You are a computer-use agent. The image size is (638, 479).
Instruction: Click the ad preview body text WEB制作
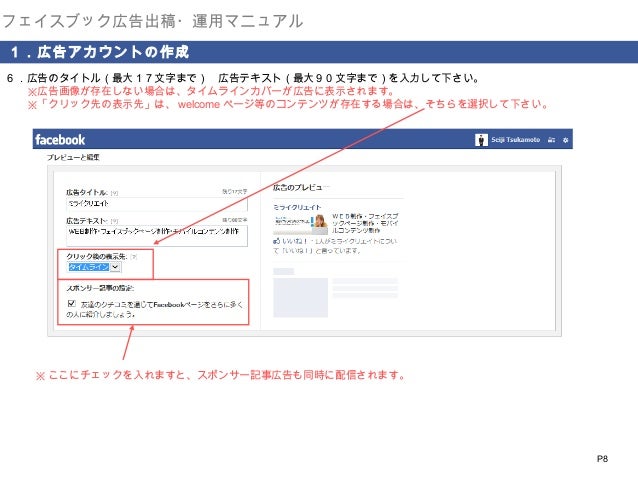(x=365, y=223)
